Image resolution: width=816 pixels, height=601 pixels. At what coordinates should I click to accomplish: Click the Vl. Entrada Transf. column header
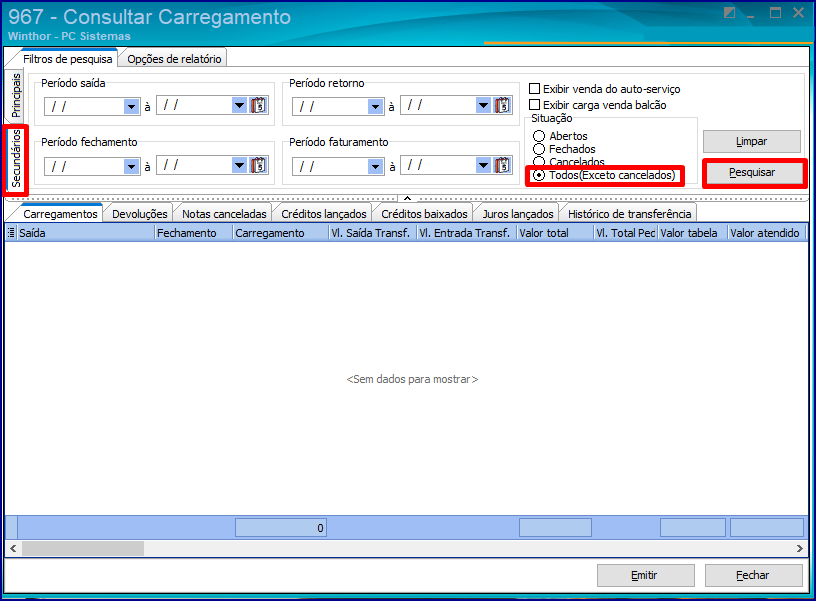(466, 233)
